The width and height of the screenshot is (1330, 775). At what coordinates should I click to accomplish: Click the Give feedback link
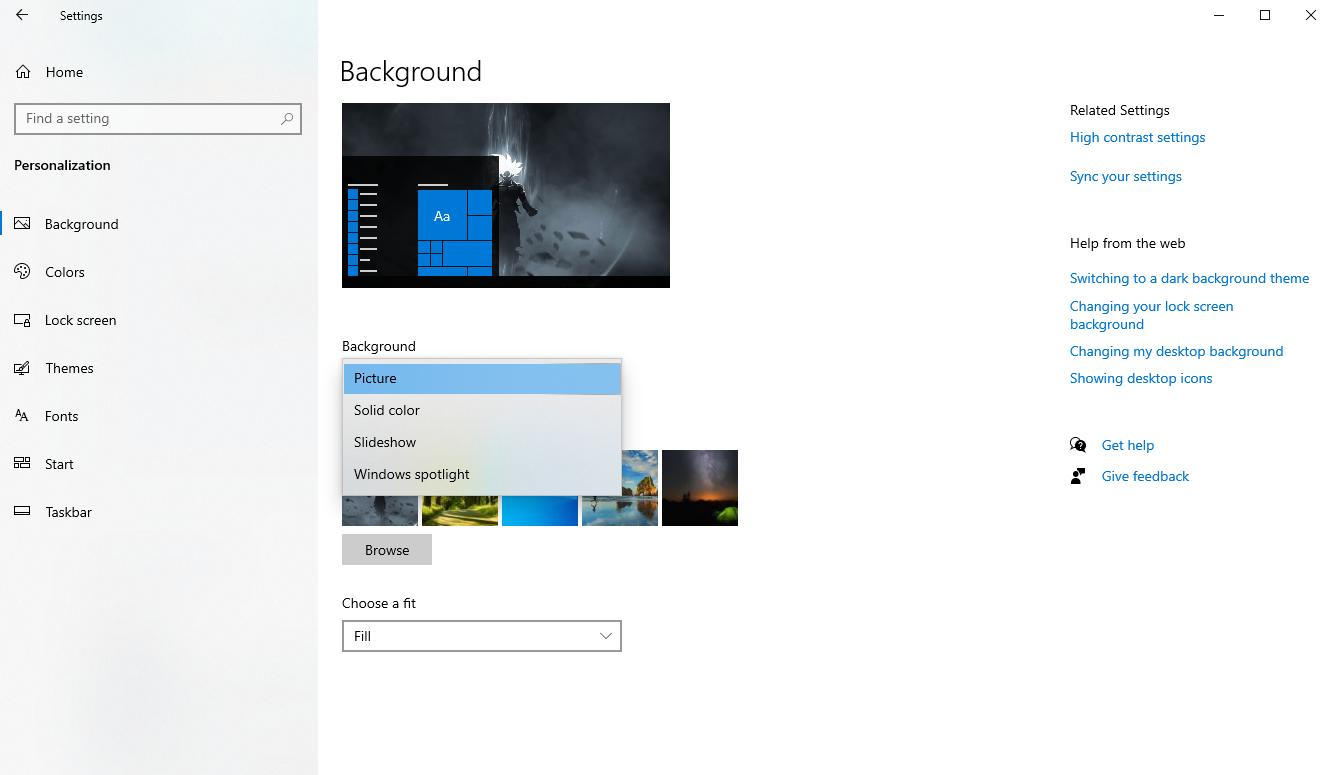(x=1145, y=476)
